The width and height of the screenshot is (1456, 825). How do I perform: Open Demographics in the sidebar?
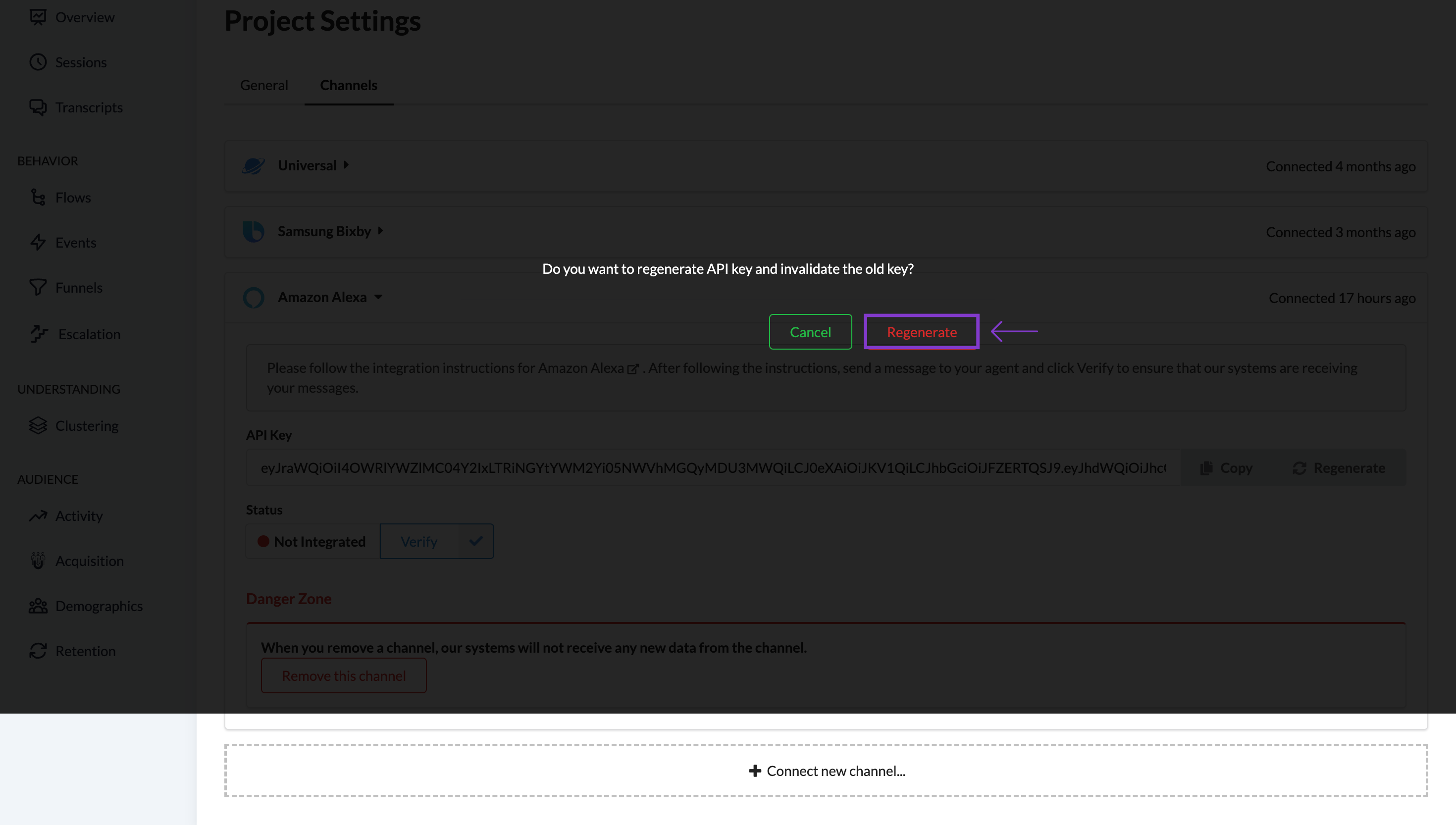point(99,606)
